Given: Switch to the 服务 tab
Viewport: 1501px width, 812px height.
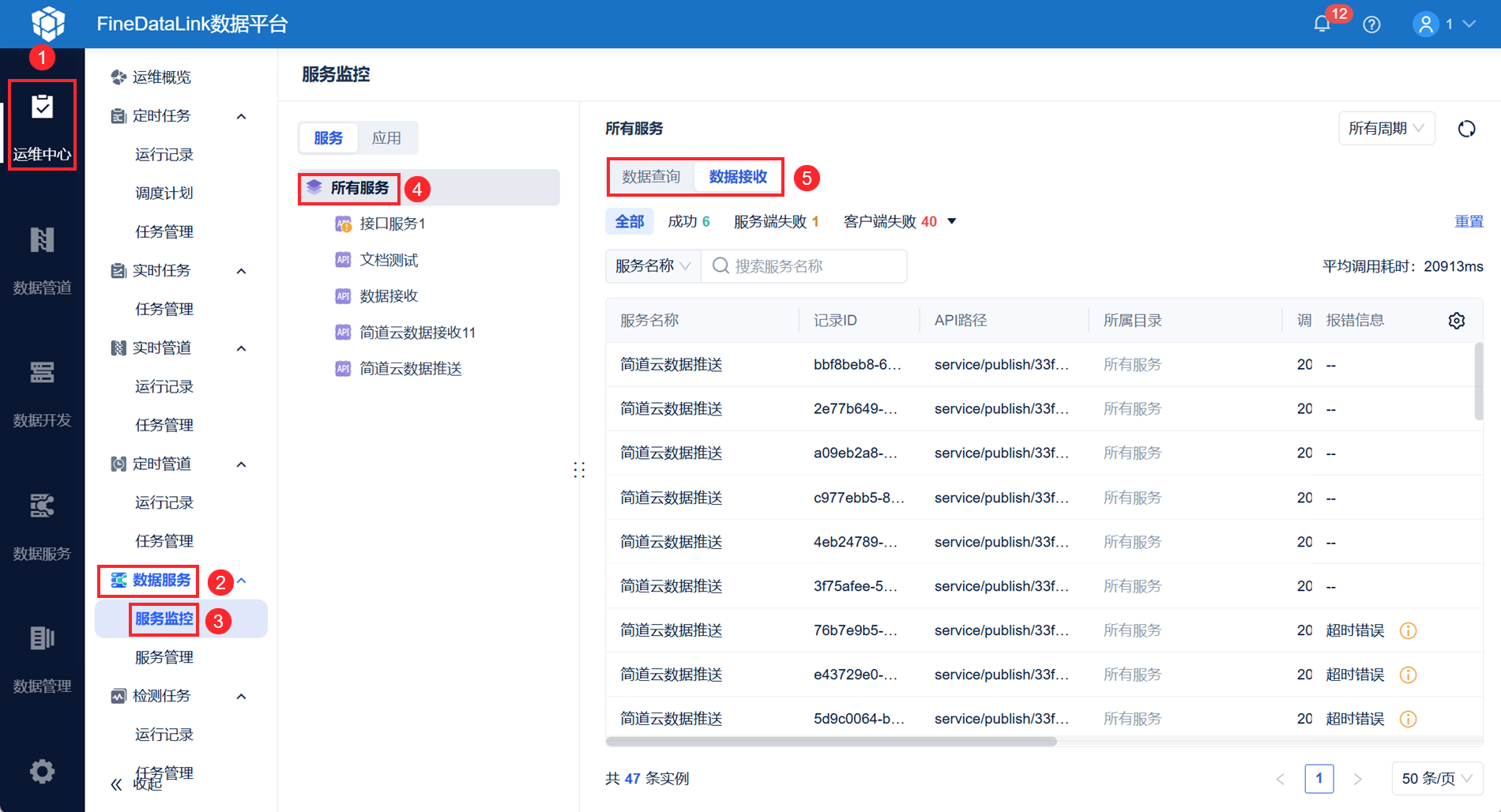Looking at the screenshot, I should [x=328, y=138].
